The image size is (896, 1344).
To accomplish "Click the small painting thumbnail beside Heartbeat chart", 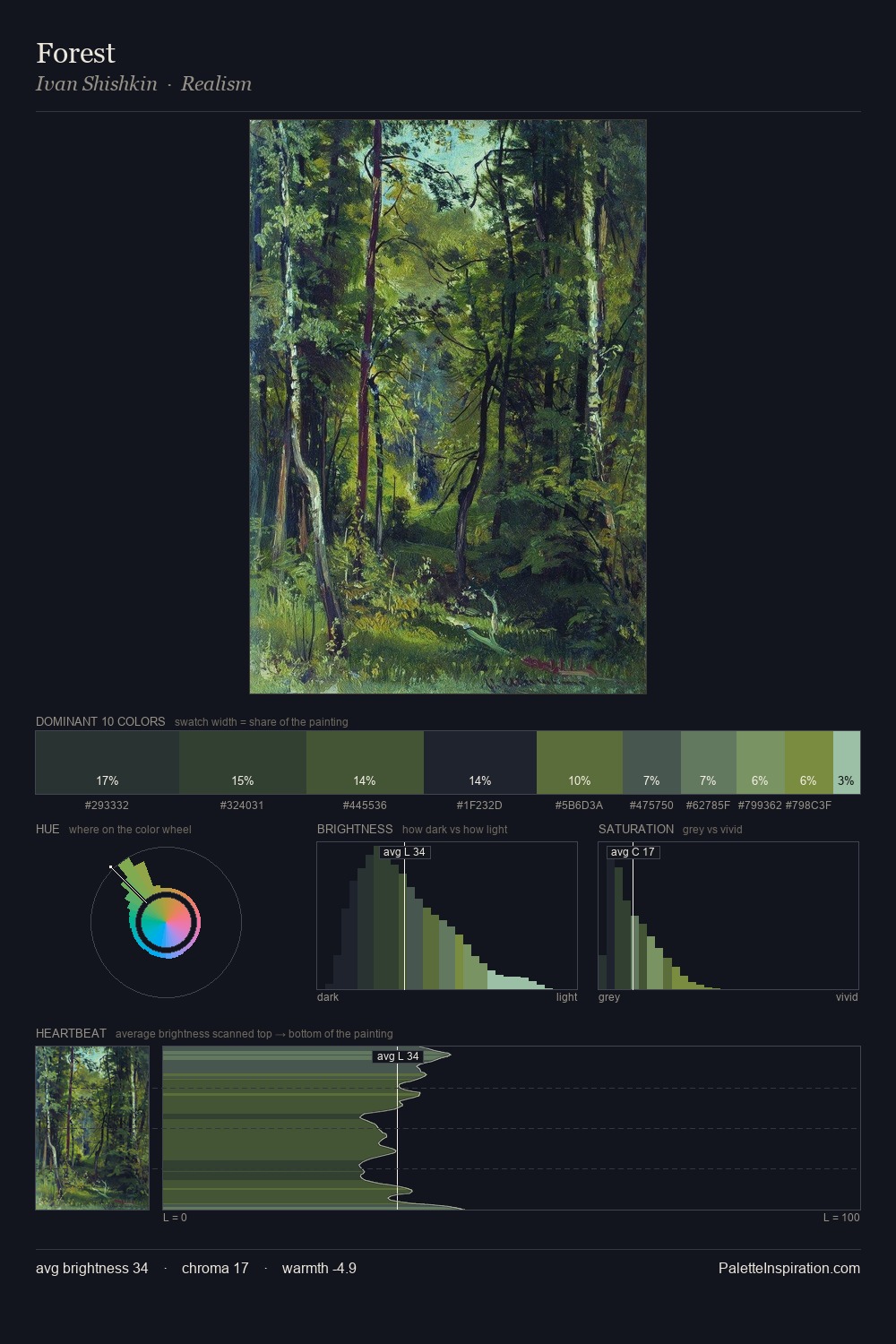I will [92, 1128].
